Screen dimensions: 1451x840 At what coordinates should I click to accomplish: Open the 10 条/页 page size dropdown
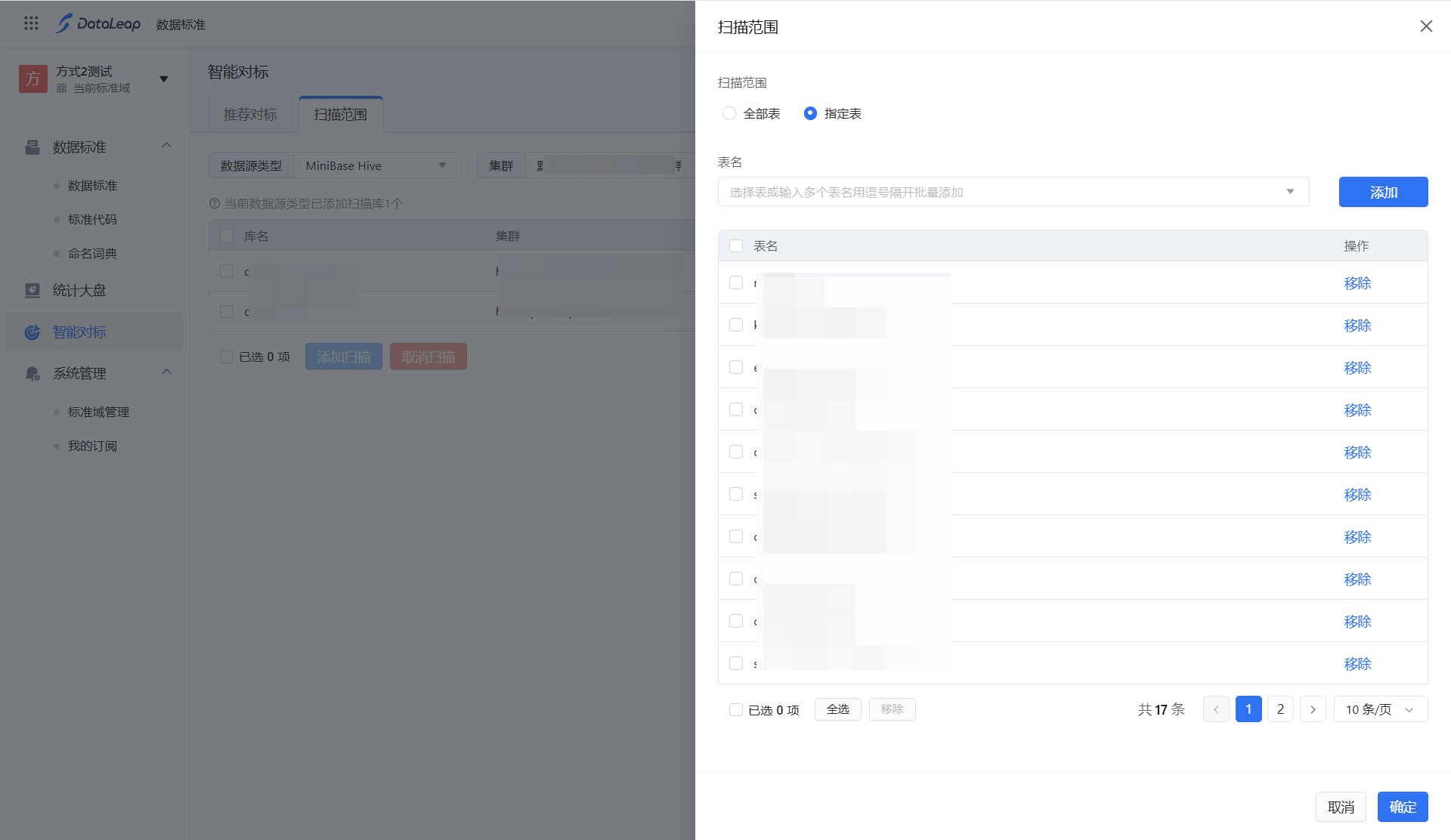[x=1380, y=709]
